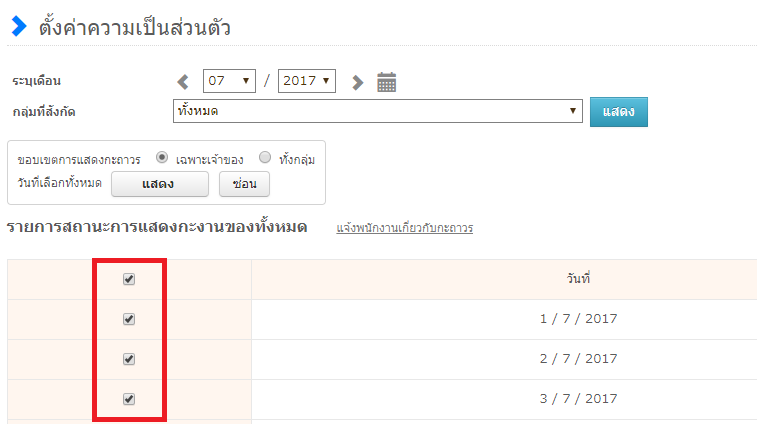Click the blue แสดง button
Viewport: 757px width, 424px height.
point(618,112)
